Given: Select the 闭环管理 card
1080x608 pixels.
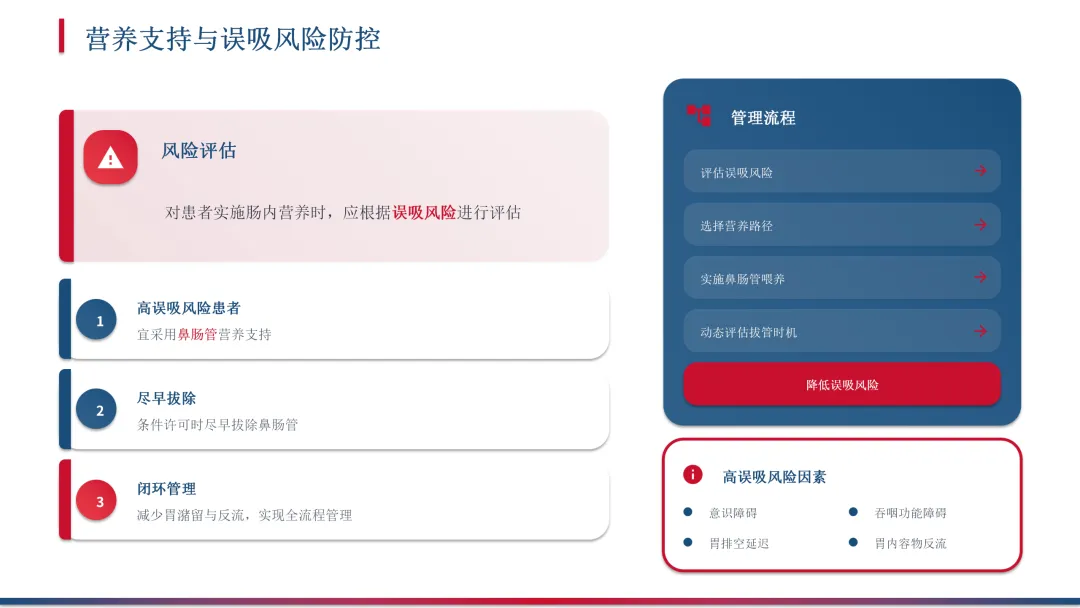Looking at the screenshot, I should point(334,500).
